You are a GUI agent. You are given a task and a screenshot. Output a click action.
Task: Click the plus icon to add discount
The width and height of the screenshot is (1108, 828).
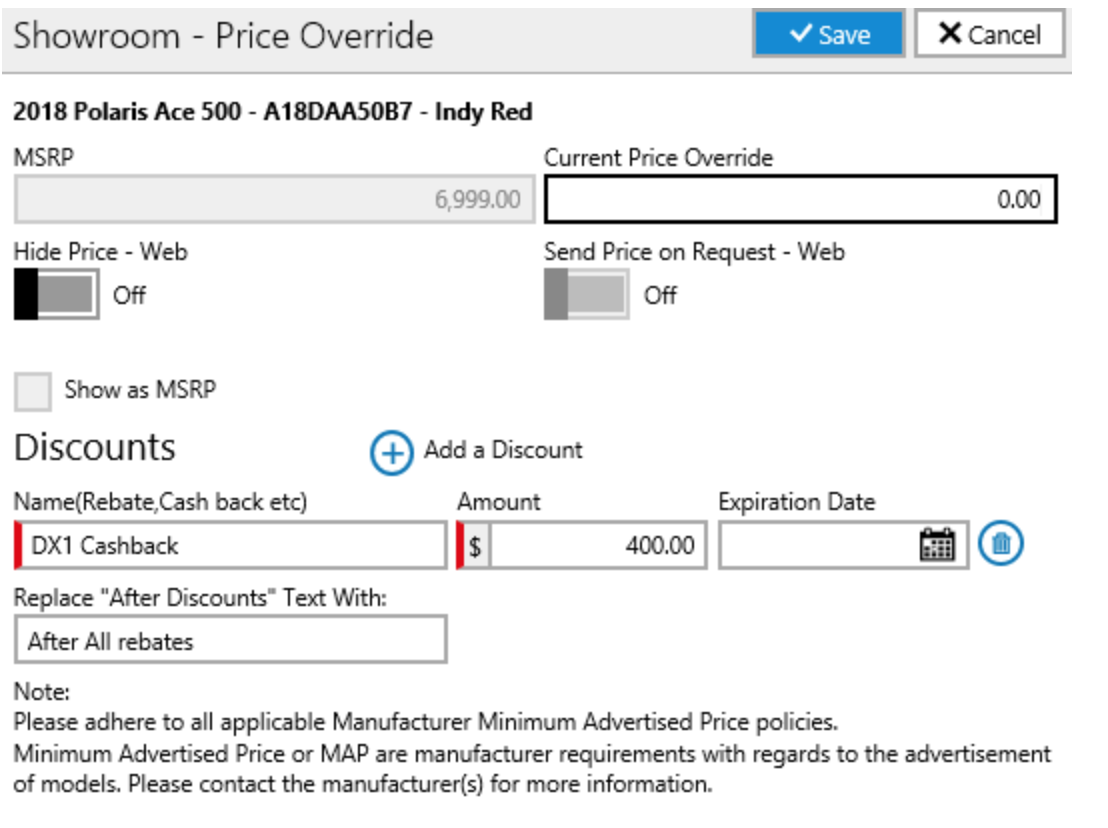point(391,453)
